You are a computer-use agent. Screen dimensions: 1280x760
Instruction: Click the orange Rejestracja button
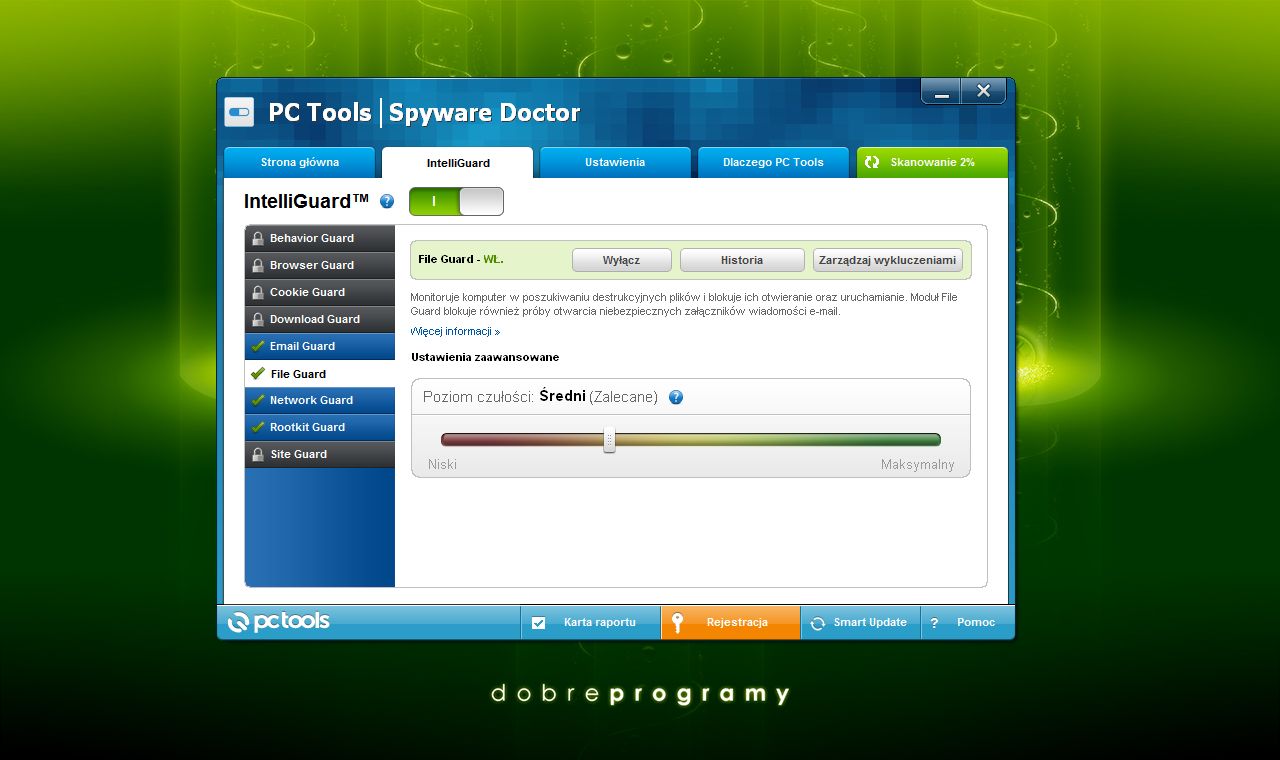coord(731,622)
